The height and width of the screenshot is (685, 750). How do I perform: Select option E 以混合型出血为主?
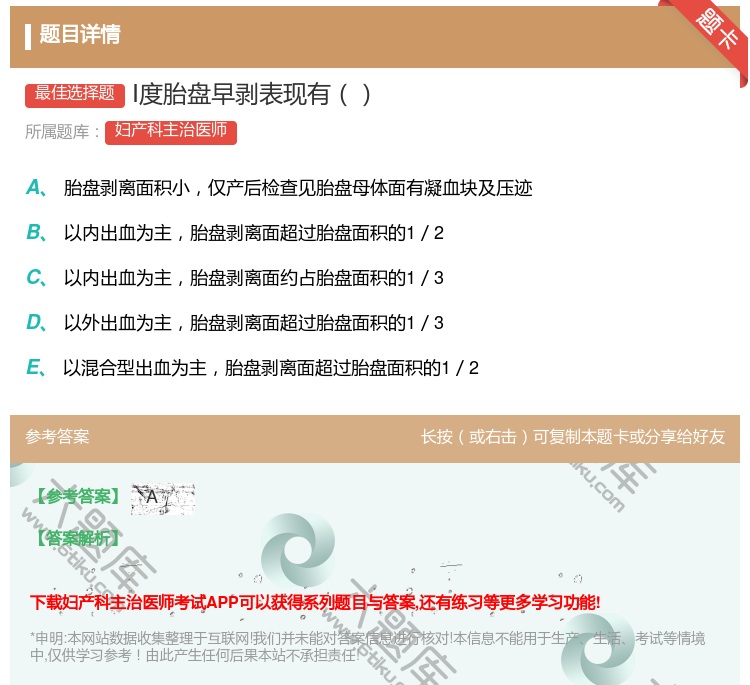click(252, 368)
